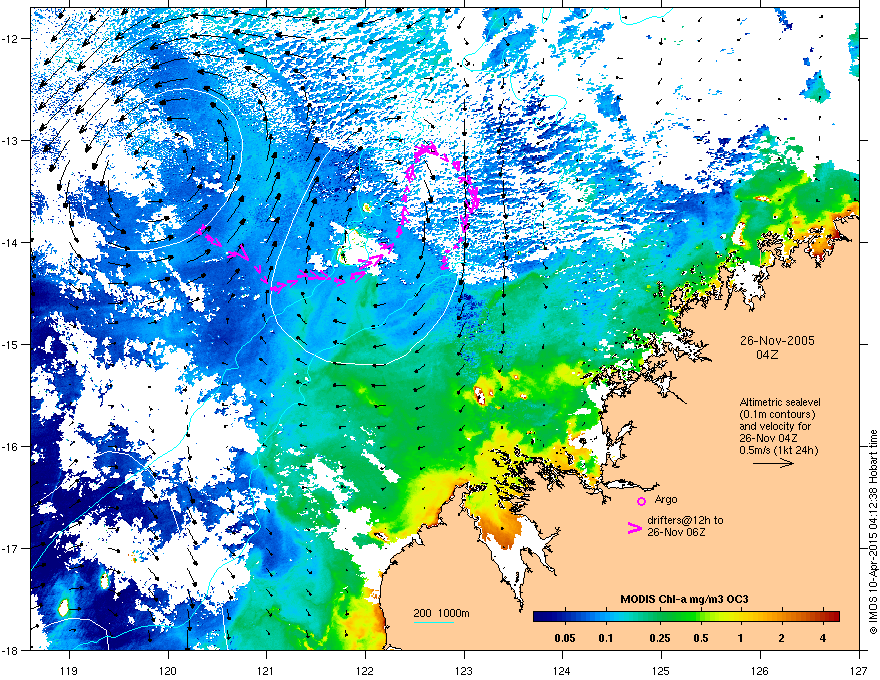Click the chlorophyll color scale bar
880x680 pixels.
[686, 616]
